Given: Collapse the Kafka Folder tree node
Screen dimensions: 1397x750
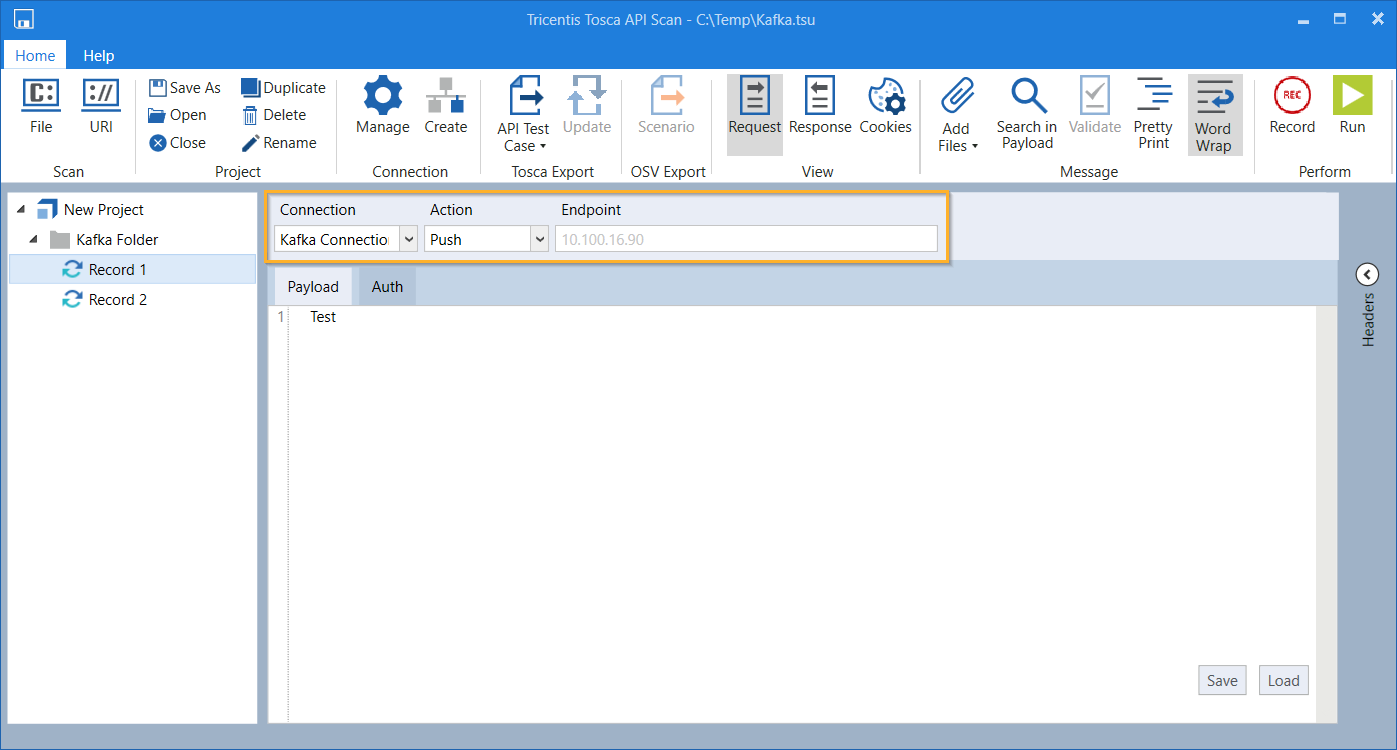Looking at the screenshot, I should 34,240.
